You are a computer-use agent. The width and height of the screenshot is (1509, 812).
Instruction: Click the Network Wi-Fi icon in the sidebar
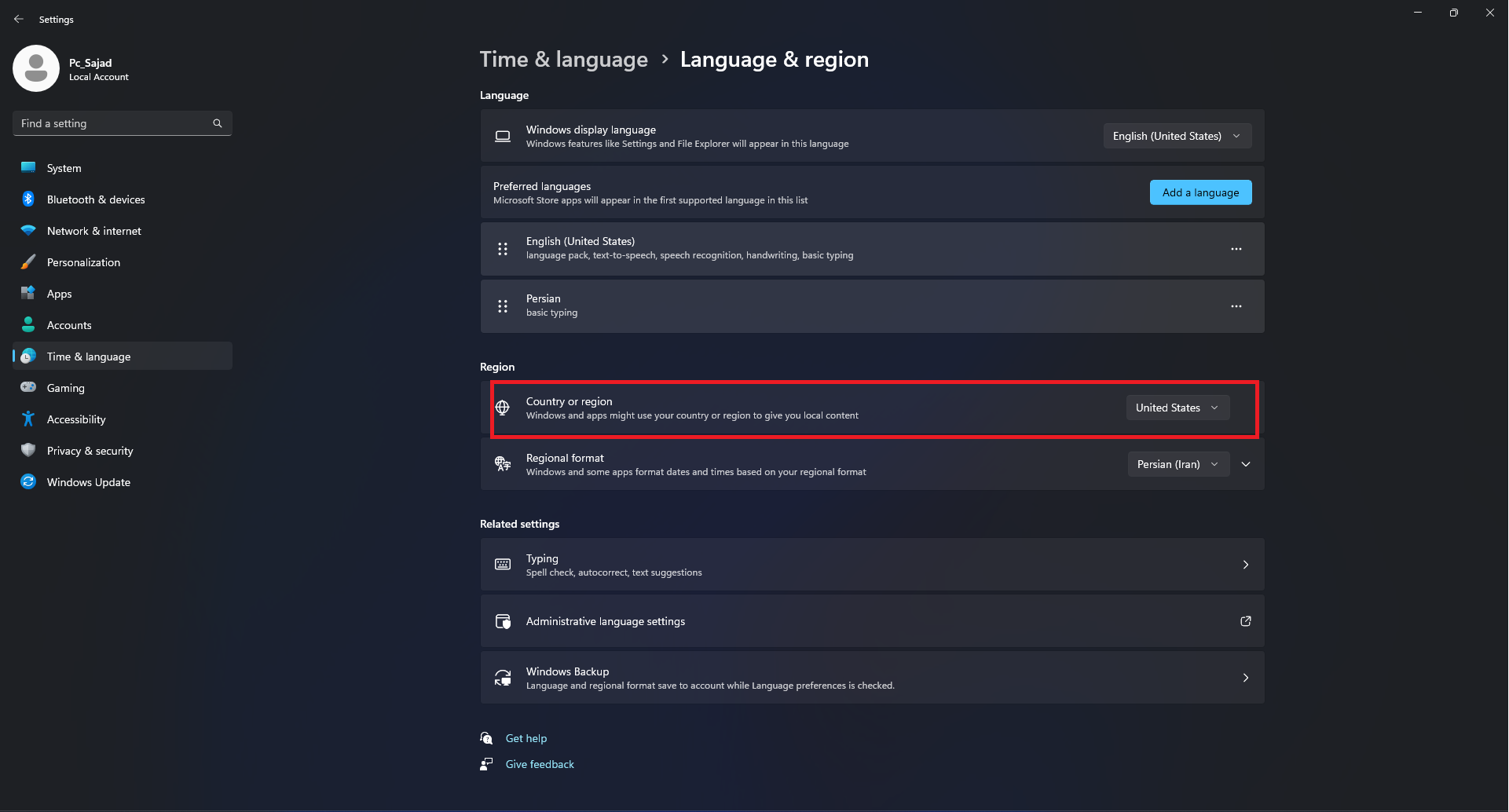click(28, 230)
